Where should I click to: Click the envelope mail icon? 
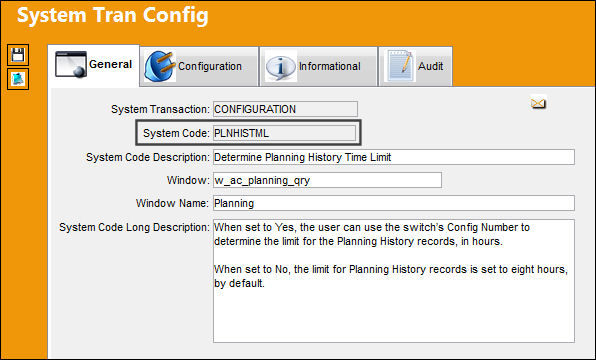click(538, 103)
